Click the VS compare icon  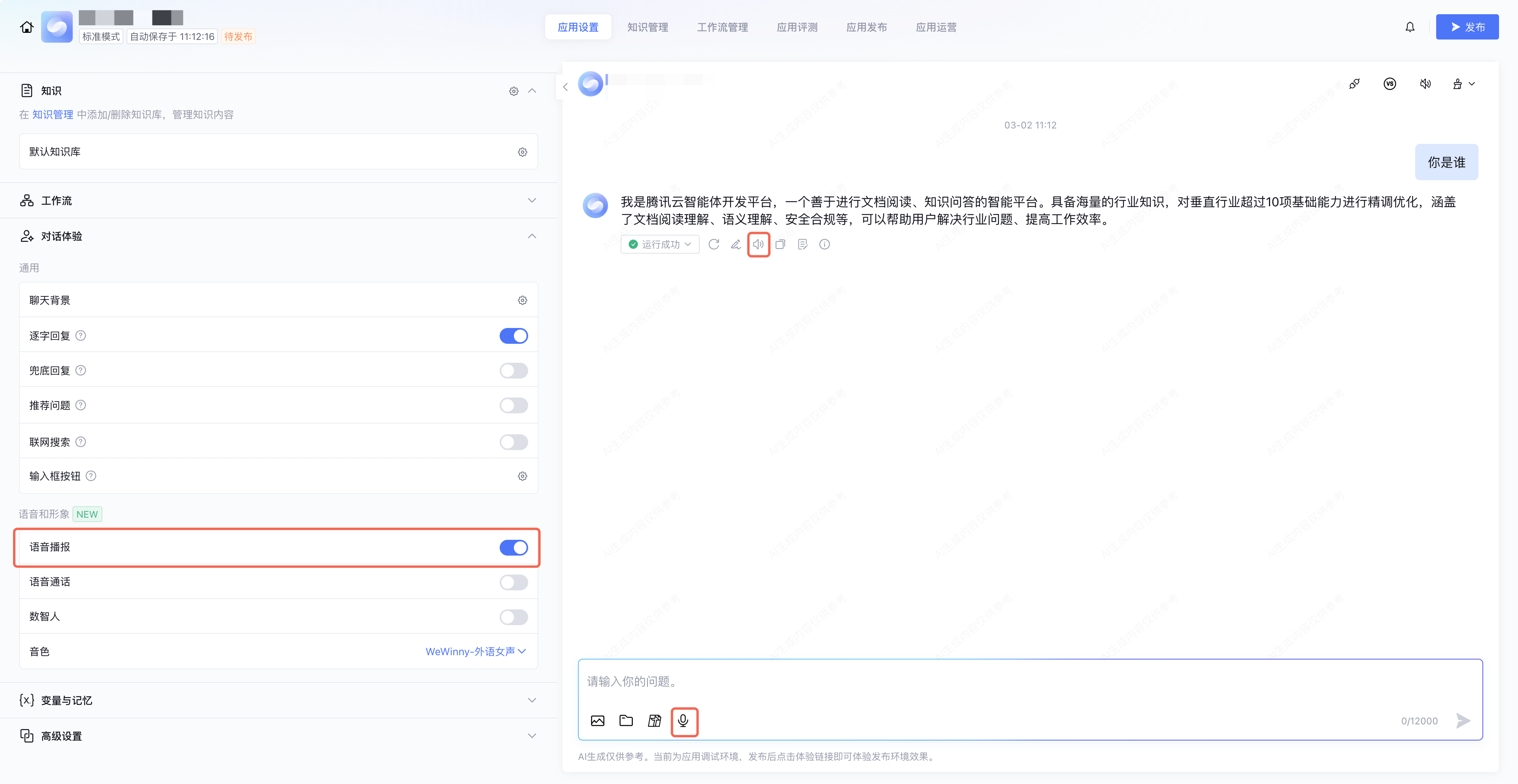1390,84
